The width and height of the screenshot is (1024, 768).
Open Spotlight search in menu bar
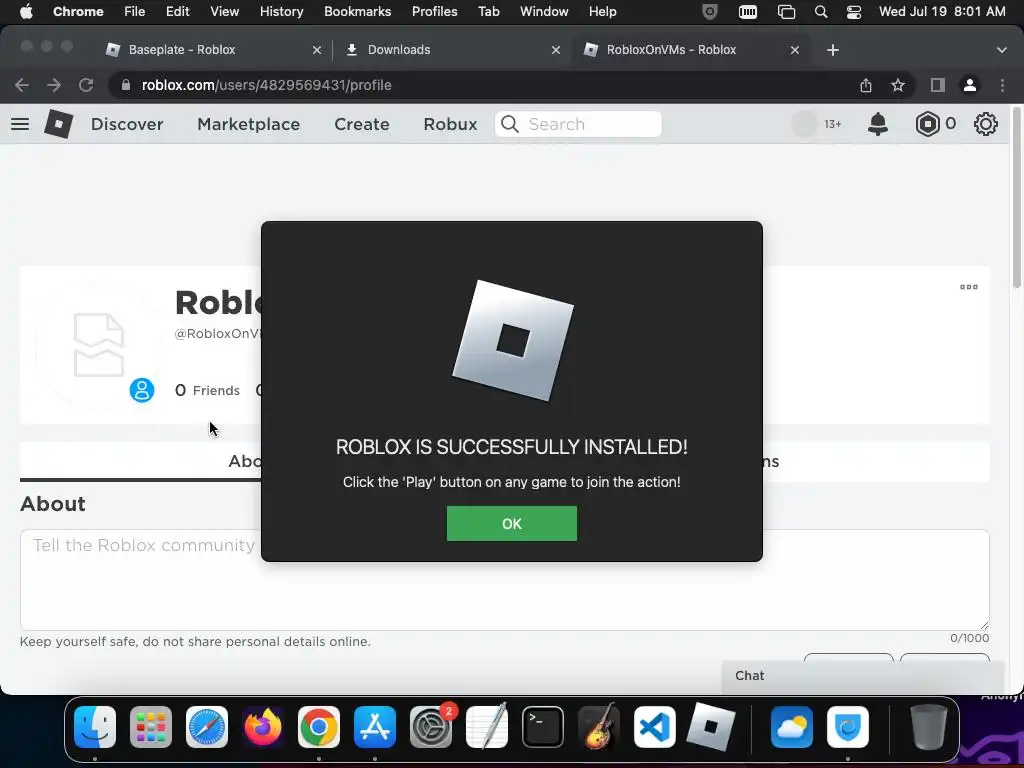pyautogui.click(x=821, y=11)
